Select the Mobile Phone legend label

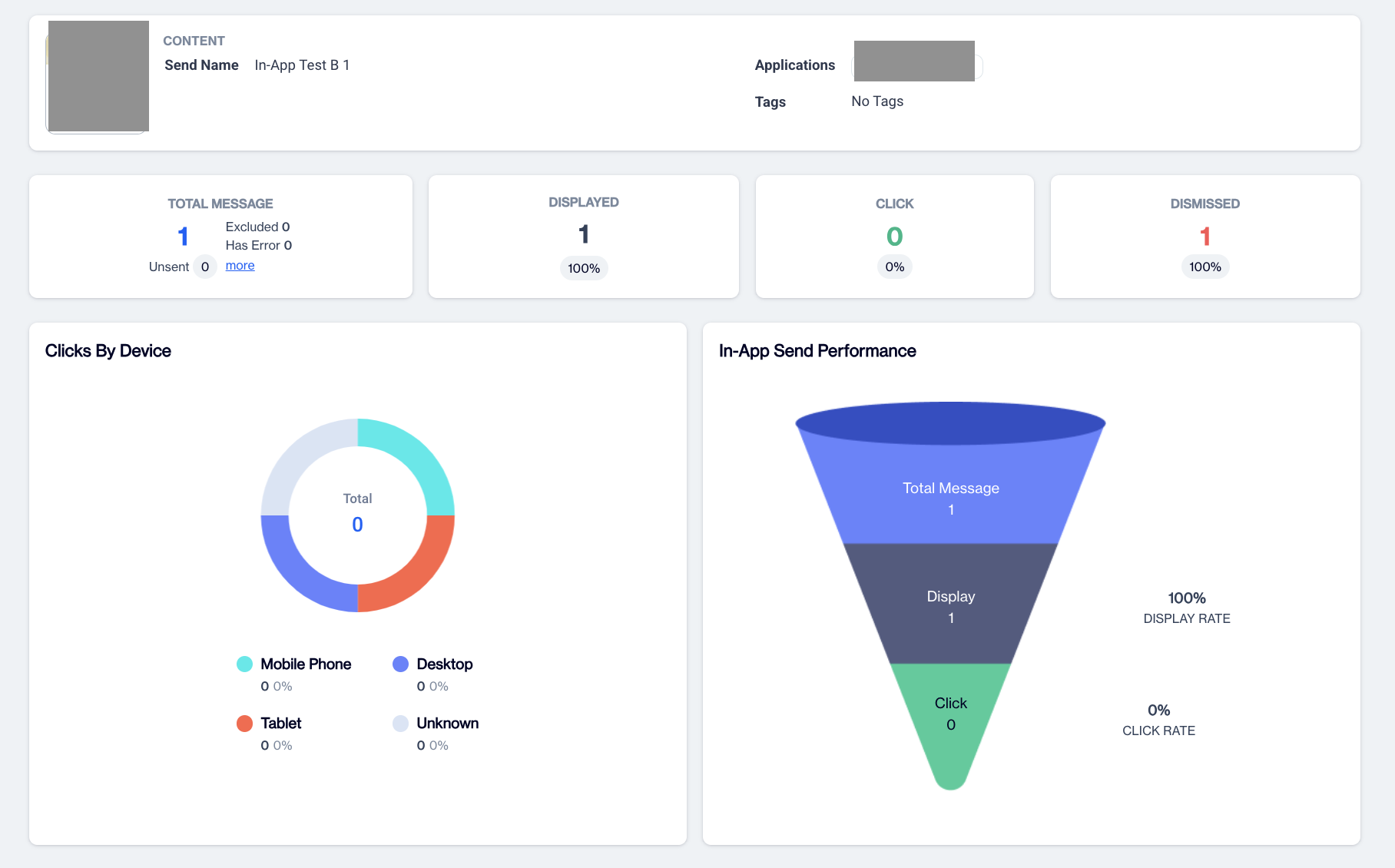(x=306, y=664)
